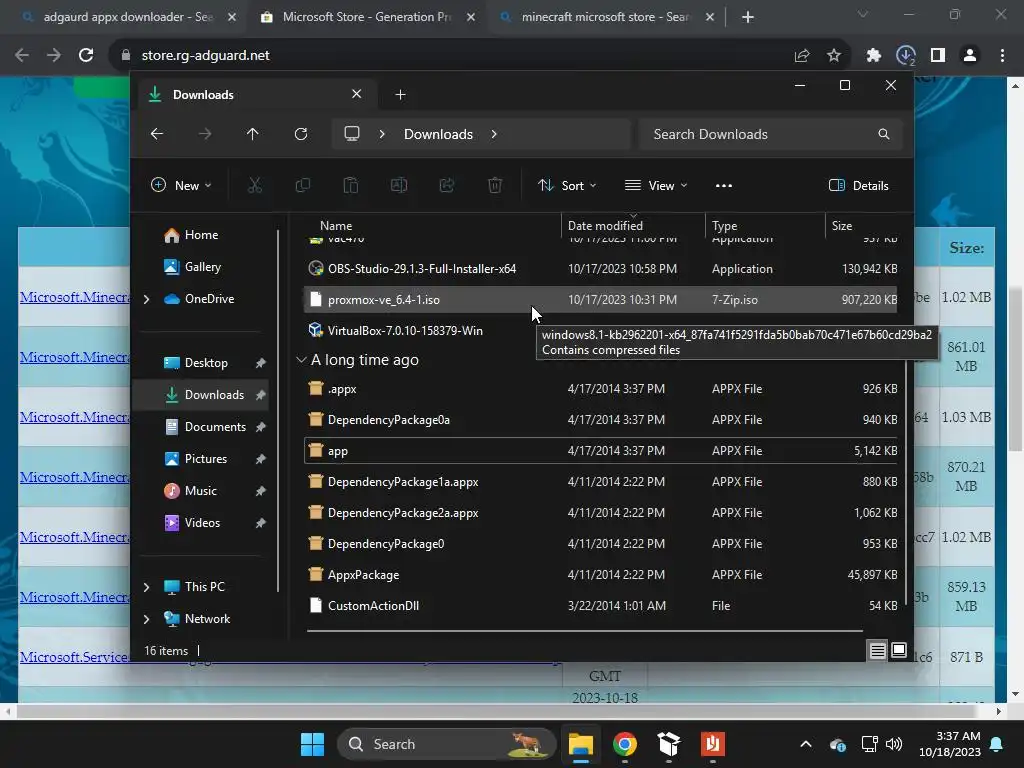Select the AppxPackage file
This screenshot has width=1024, height=768.
click(x=600, y=575)
